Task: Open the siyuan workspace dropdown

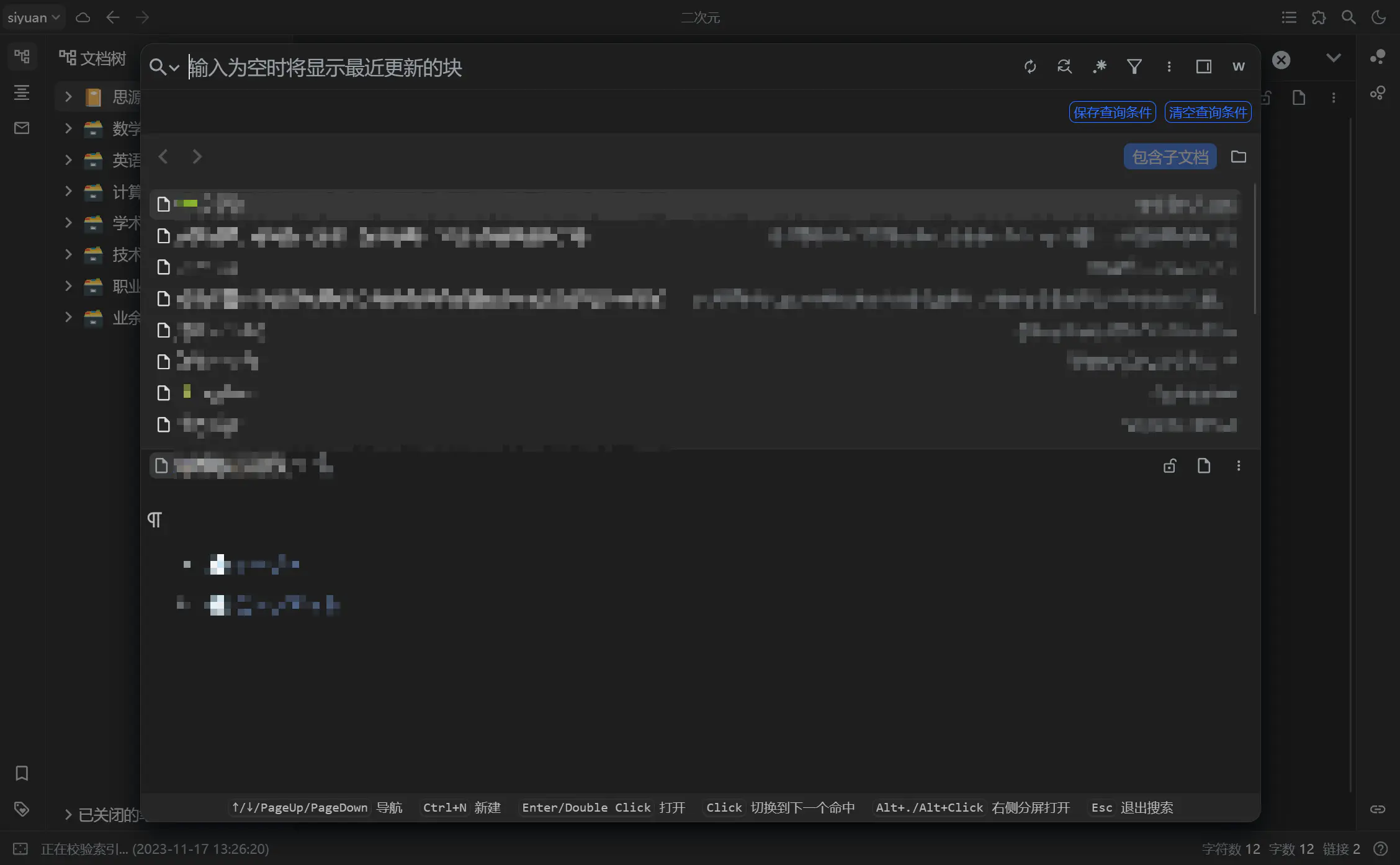Action: 34,17
